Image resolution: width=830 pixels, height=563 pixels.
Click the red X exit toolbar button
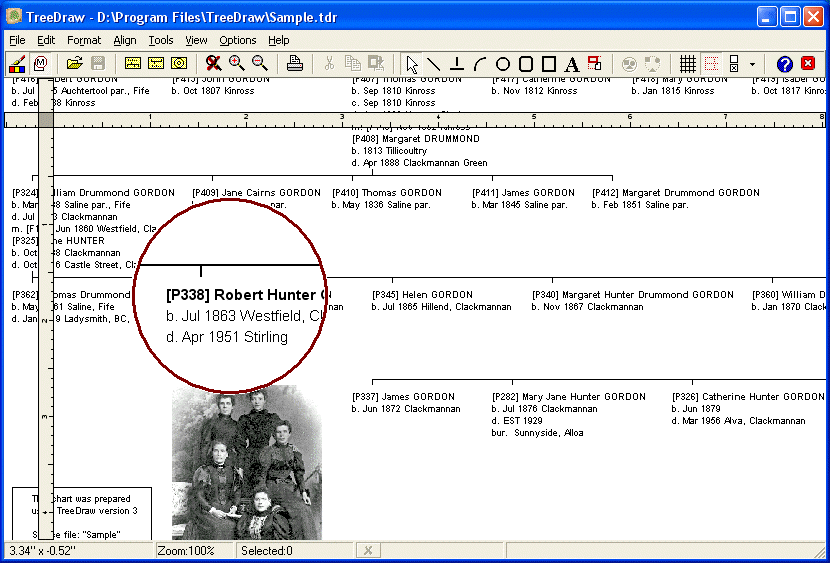pyautogui.click(x=808, y=64)
